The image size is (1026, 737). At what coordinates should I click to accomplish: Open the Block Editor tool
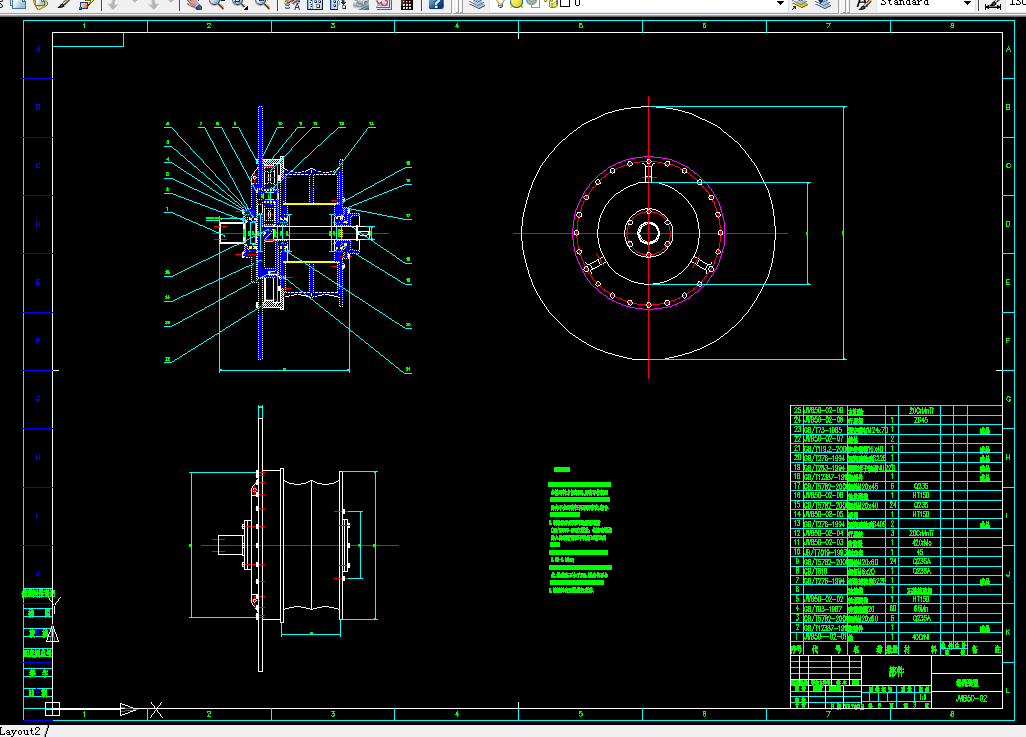(86, 4)
